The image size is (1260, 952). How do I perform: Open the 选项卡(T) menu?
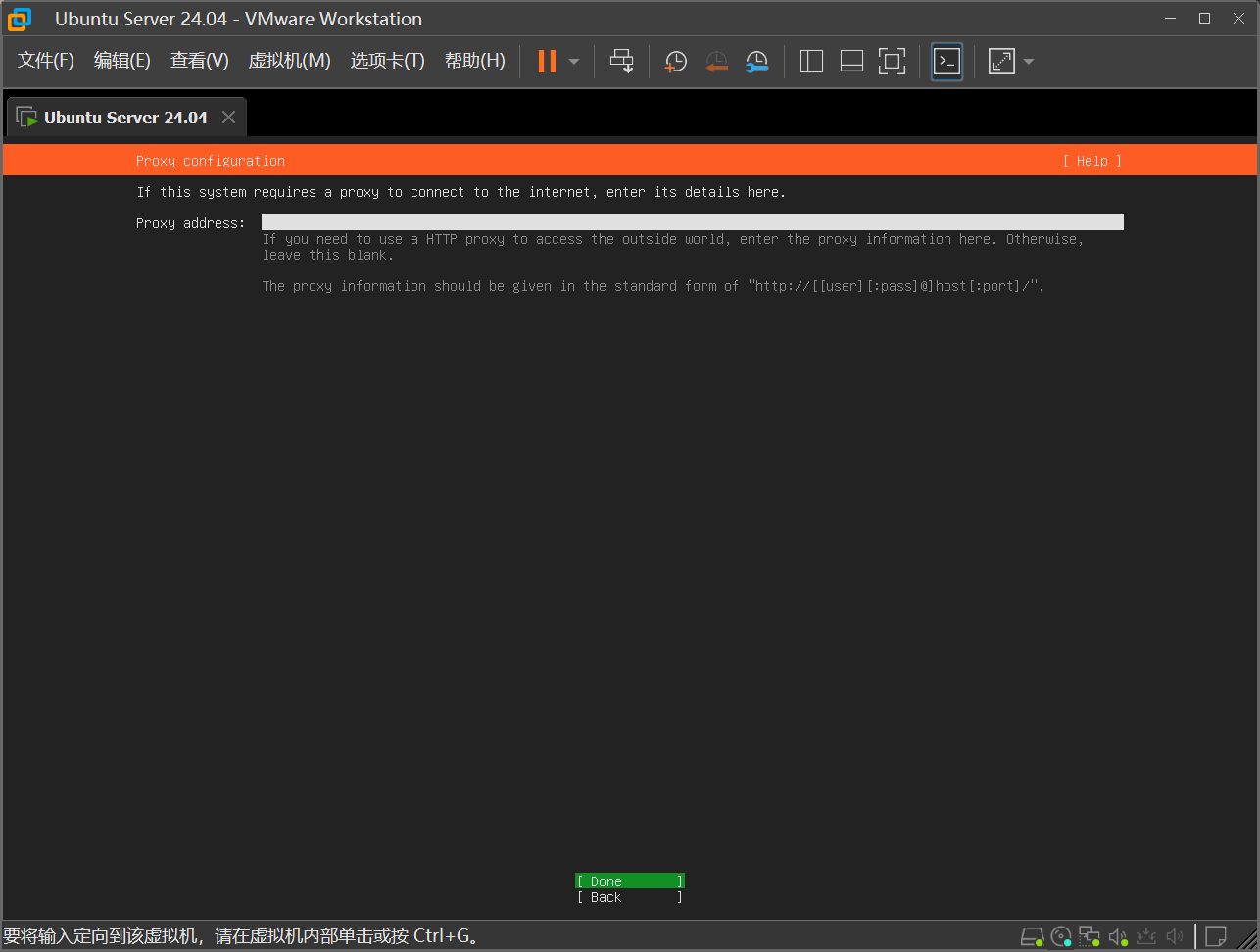click(x=388, y=61)
